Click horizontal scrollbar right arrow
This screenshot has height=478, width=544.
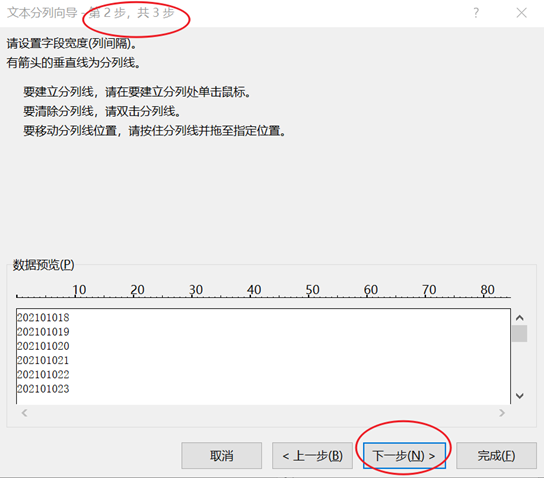pyautogui.click(x=502, y=413)
